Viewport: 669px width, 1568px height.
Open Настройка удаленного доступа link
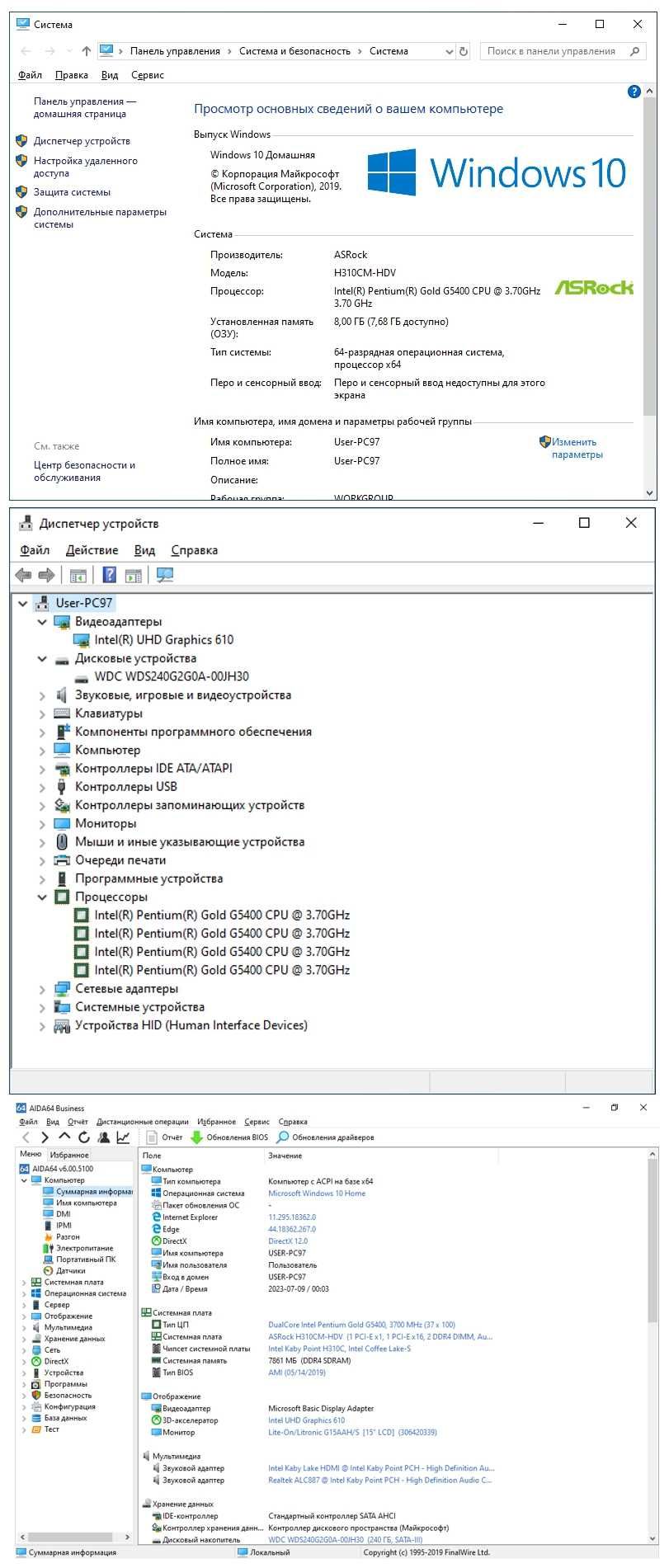point(86,167)
